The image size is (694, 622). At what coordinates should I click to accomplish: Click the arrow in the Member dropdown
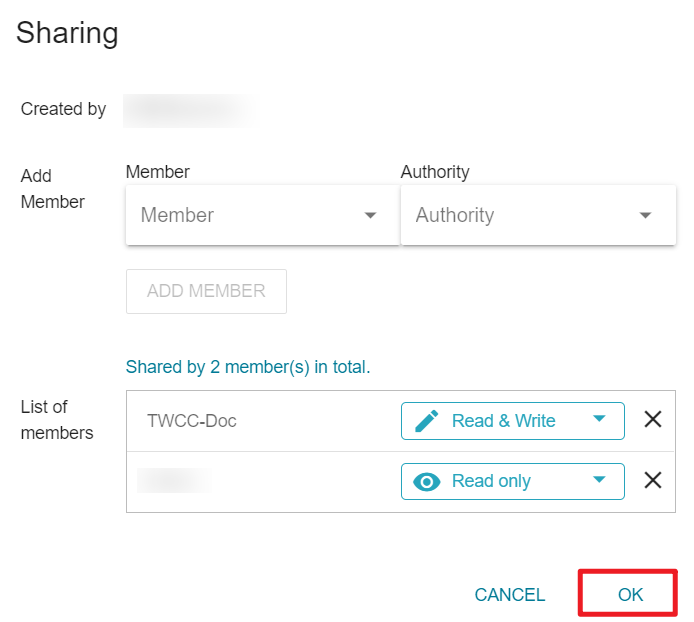370,215
